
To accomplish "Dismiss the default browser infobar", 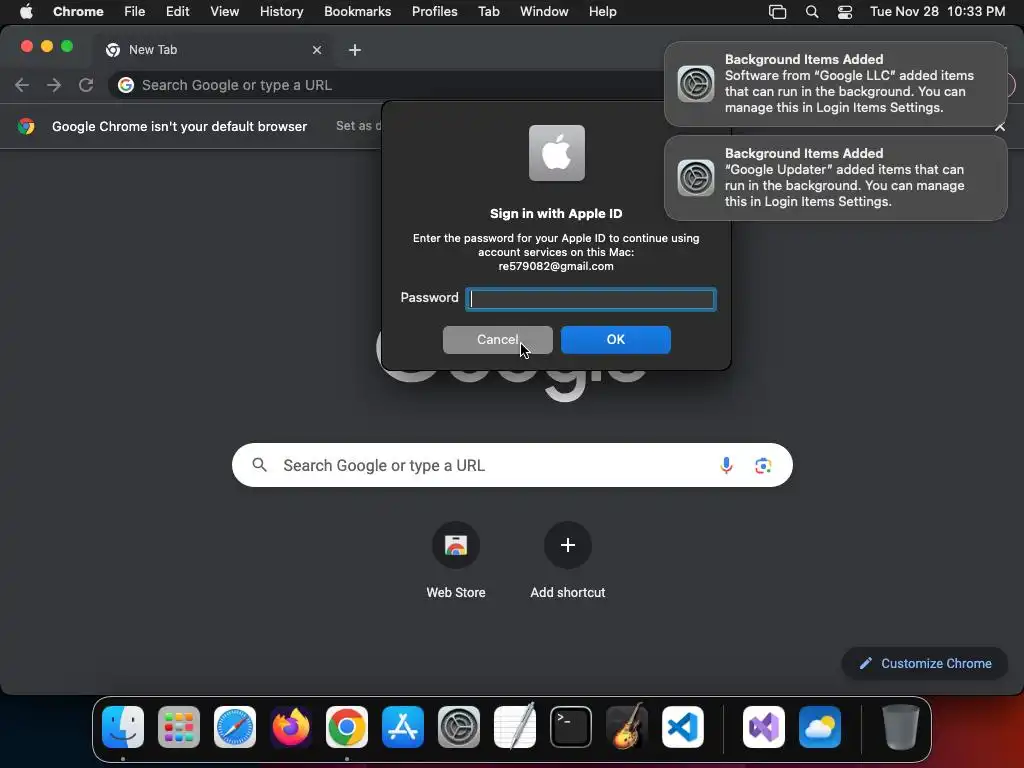I will coord(1000,127).
